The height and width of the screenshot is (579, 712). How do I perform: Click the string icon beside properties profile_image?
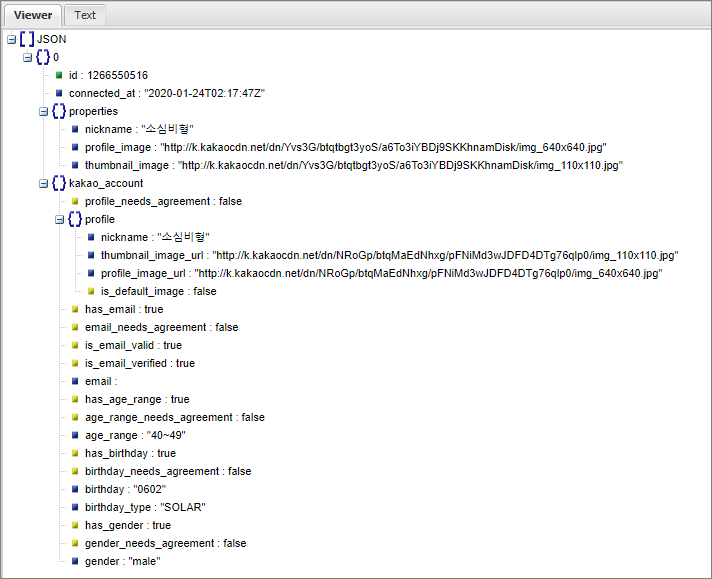pos(75,147)
